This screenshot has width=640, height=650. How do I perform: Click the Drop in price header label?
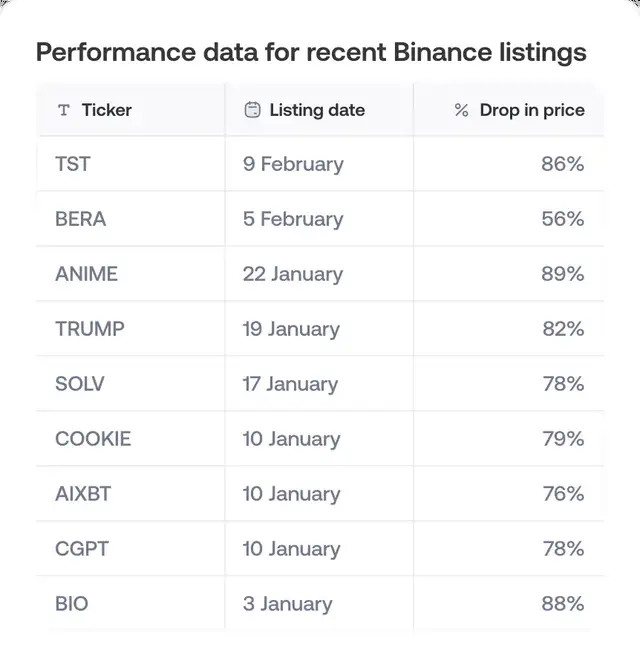[531, 110]
